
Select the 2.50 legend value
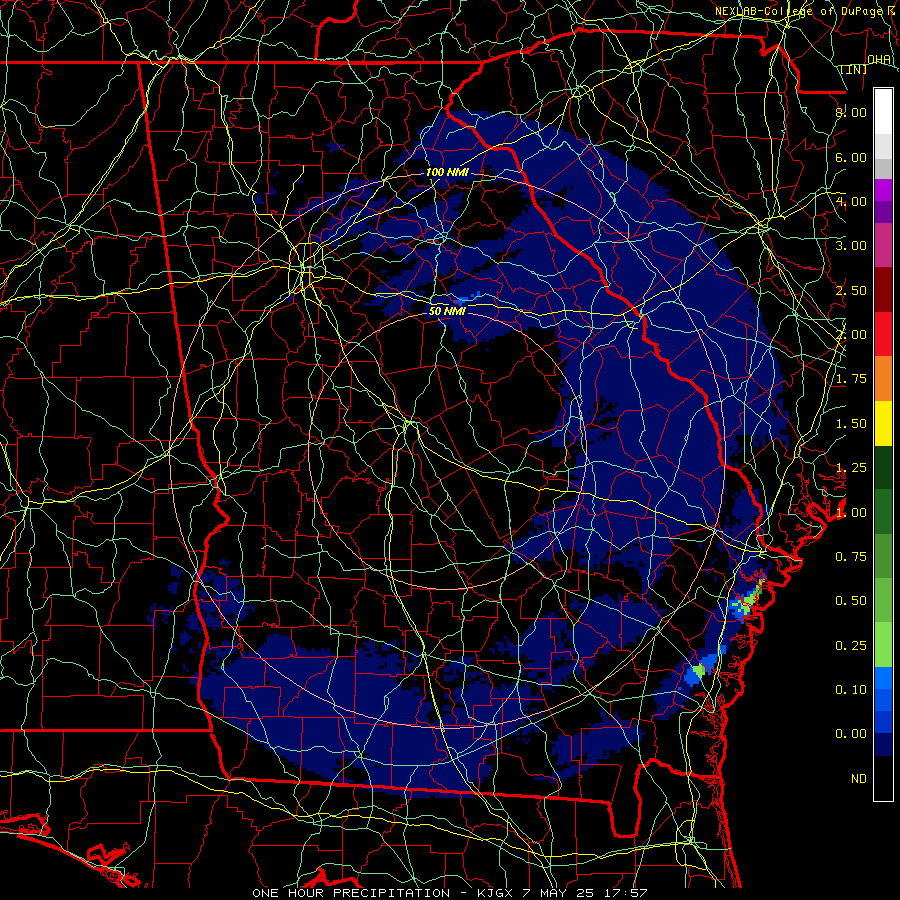[851, 290]
